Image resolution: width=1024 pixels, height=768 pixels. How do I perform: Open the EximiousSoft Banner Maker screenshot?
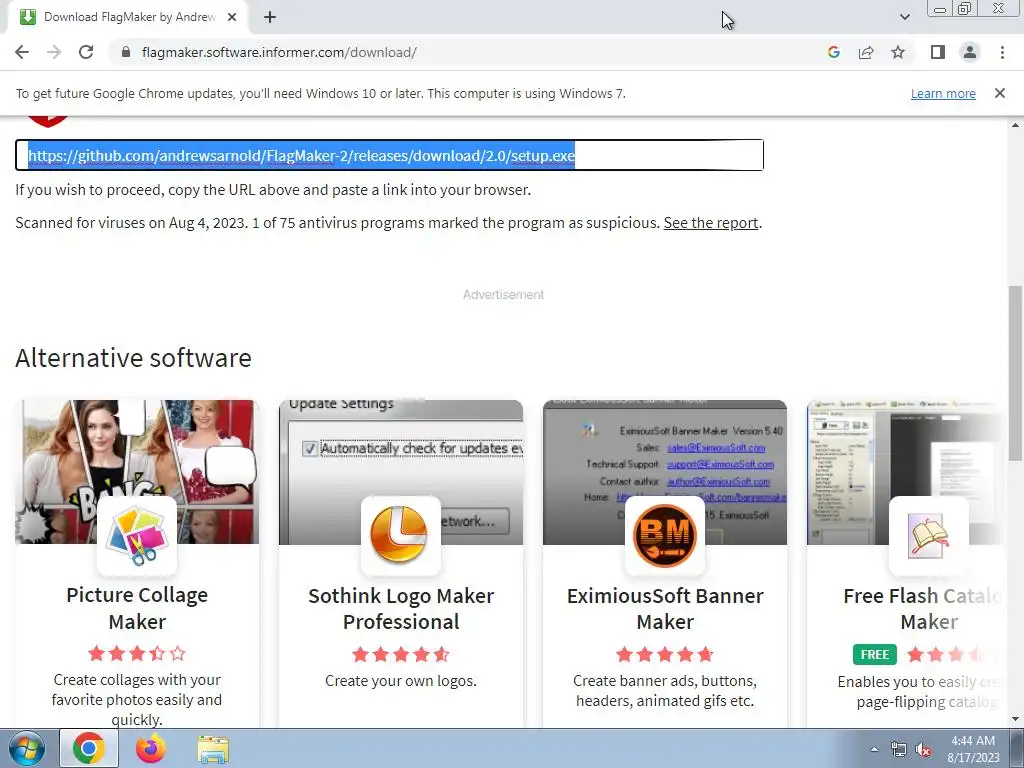pyautogui.click(x=665, y=472)
